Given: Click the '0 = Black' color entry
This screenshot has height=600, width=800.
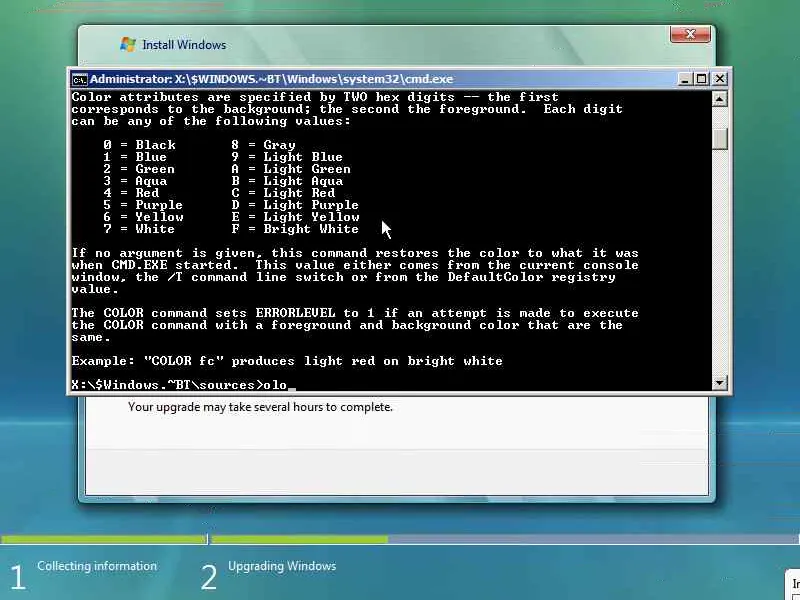Looking at the screenshot, I should pyautogui.click(x=139, y=145).
